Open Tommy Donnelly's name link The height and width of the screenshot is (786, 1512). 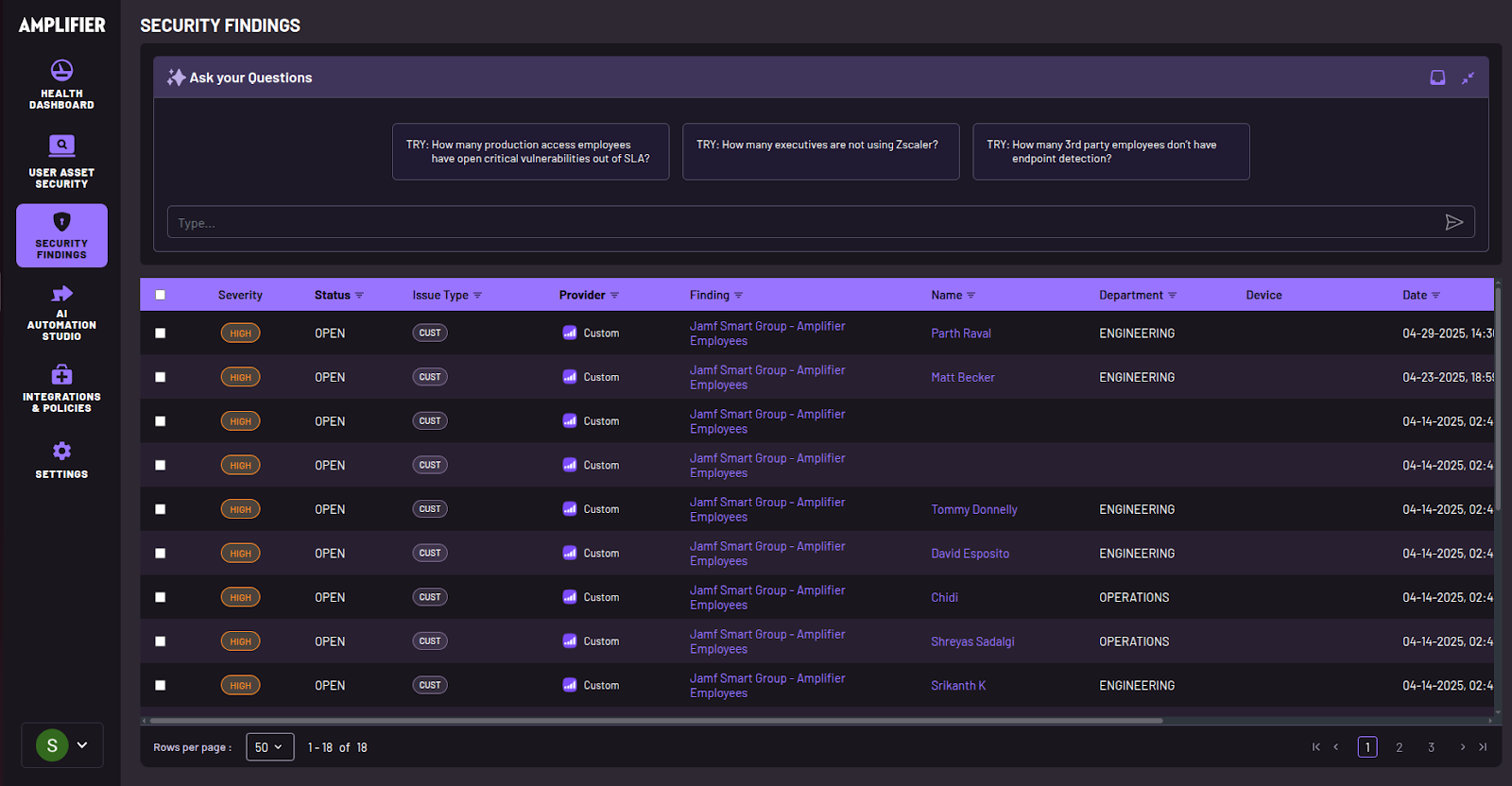click(974, 509)
